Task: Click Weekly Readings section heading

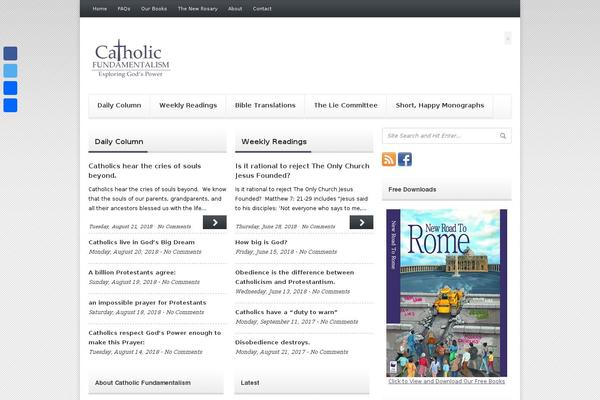Action: click(x=274, y=142)
